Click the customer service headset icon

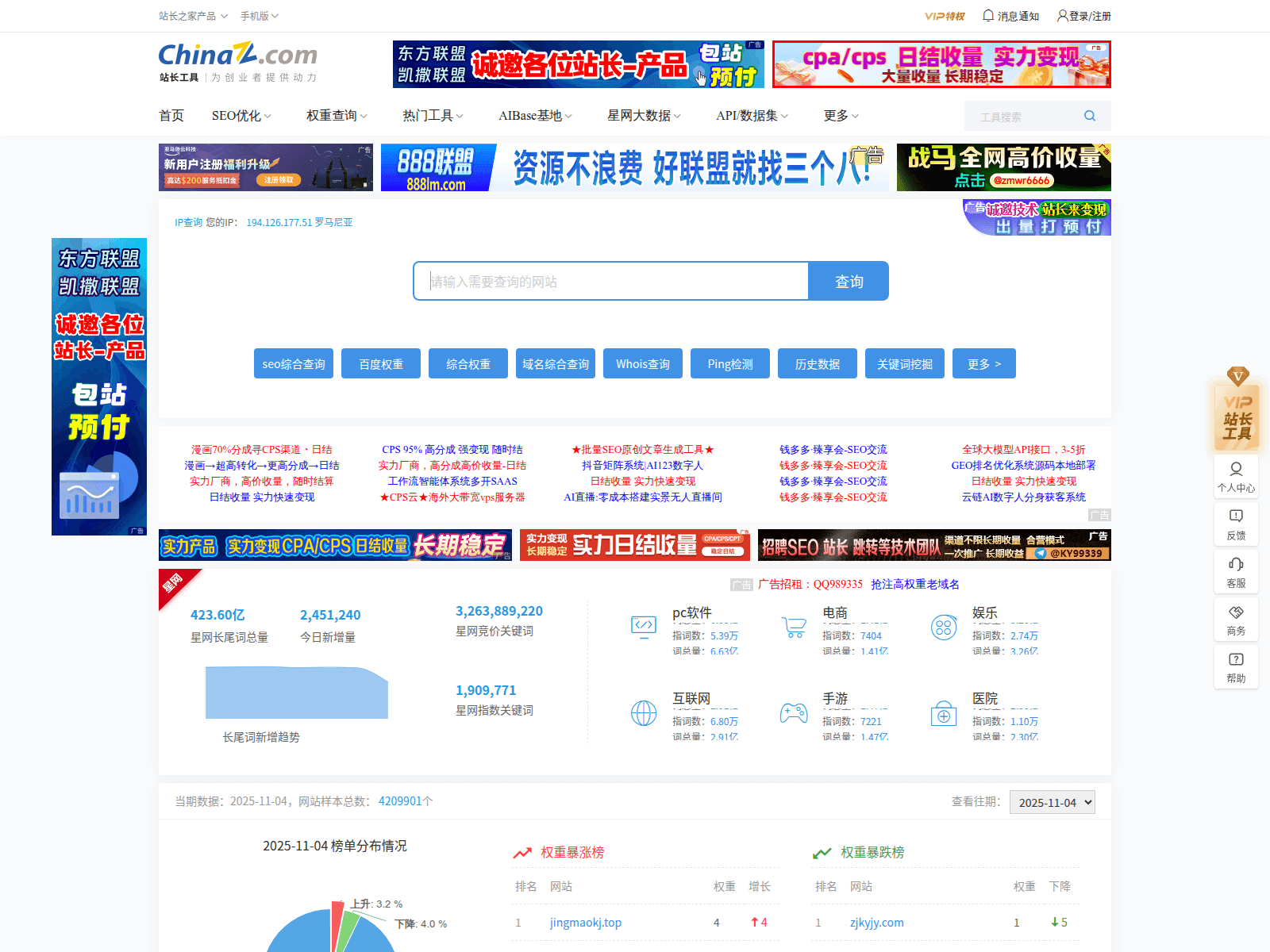(x=1236, y=564)
